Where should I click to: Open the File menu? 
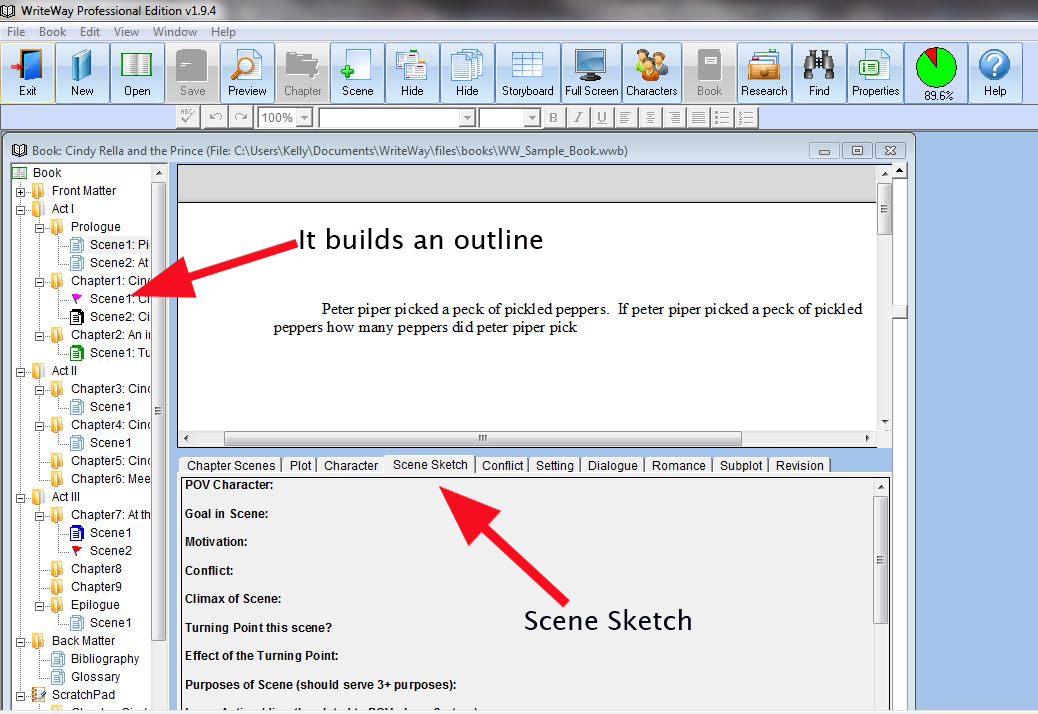coord(16,32)
